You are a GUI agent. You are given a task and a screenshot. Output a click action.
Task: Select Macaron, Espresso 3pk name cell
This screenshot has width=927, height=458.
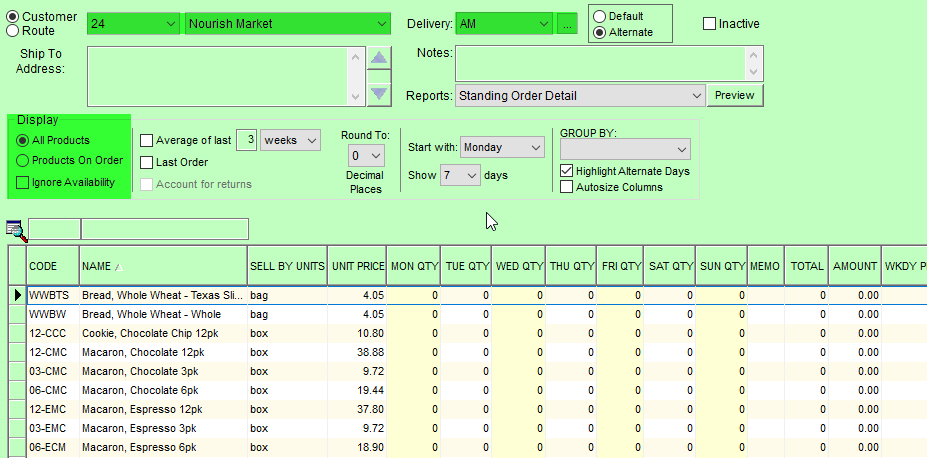click(x=164, y=428)
